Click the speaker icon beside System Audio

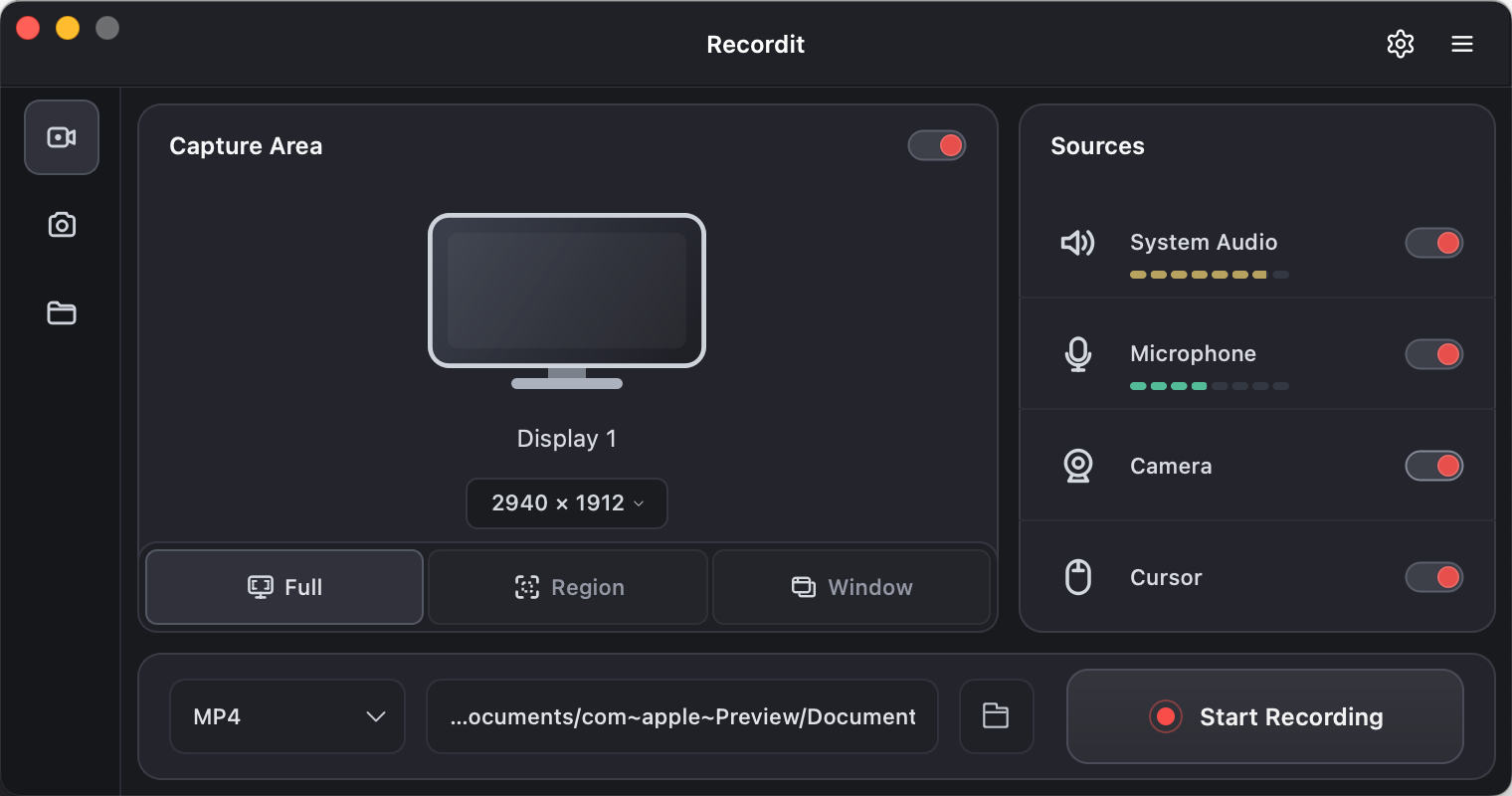tap(1078, 243)
